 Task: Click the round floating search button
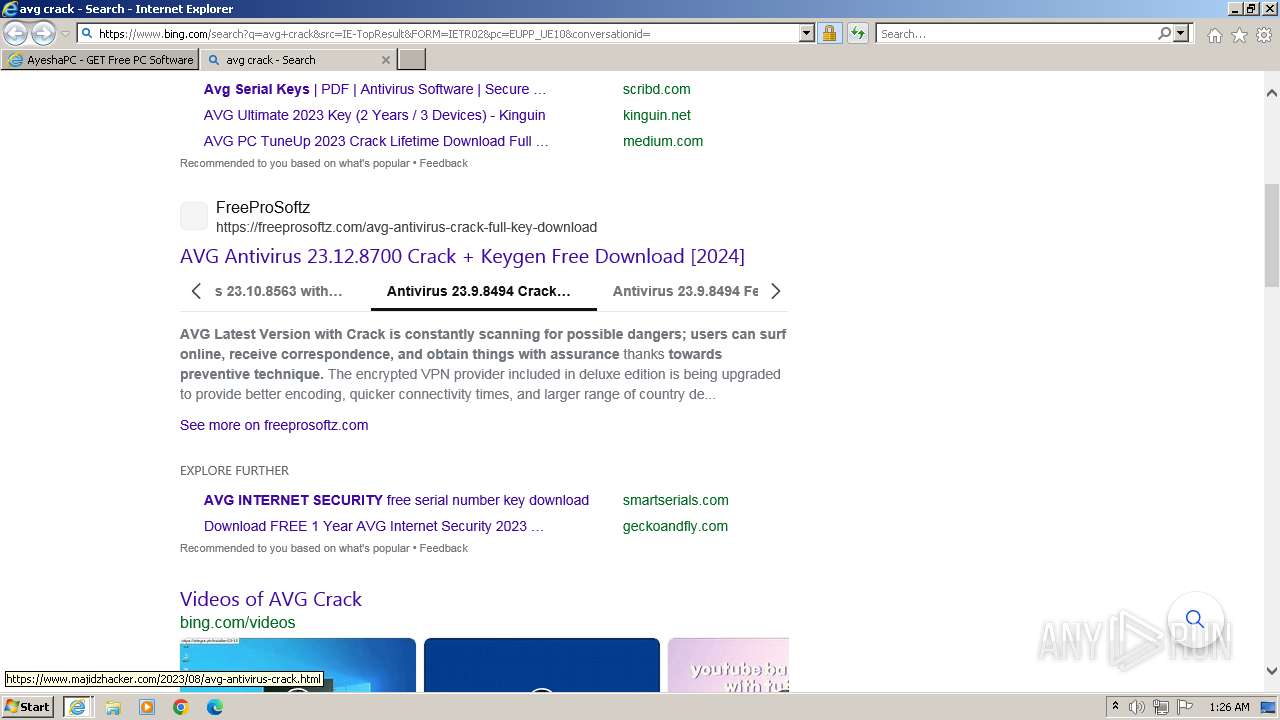[x=1195, y=620]
